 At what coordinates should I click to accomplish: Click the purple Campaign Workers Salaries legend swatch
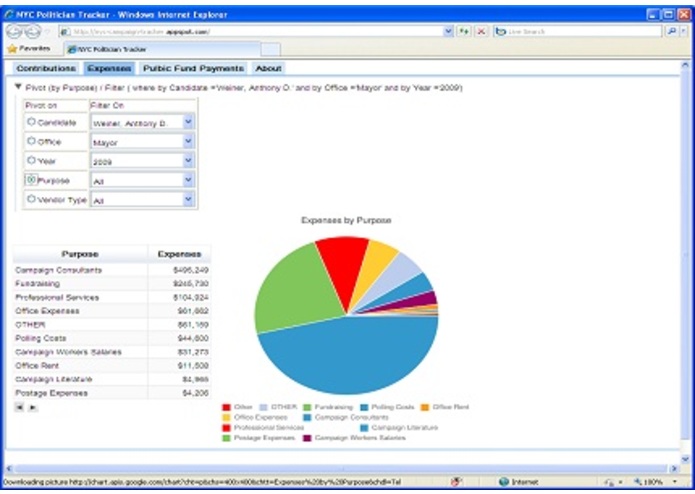pos(307,438)
